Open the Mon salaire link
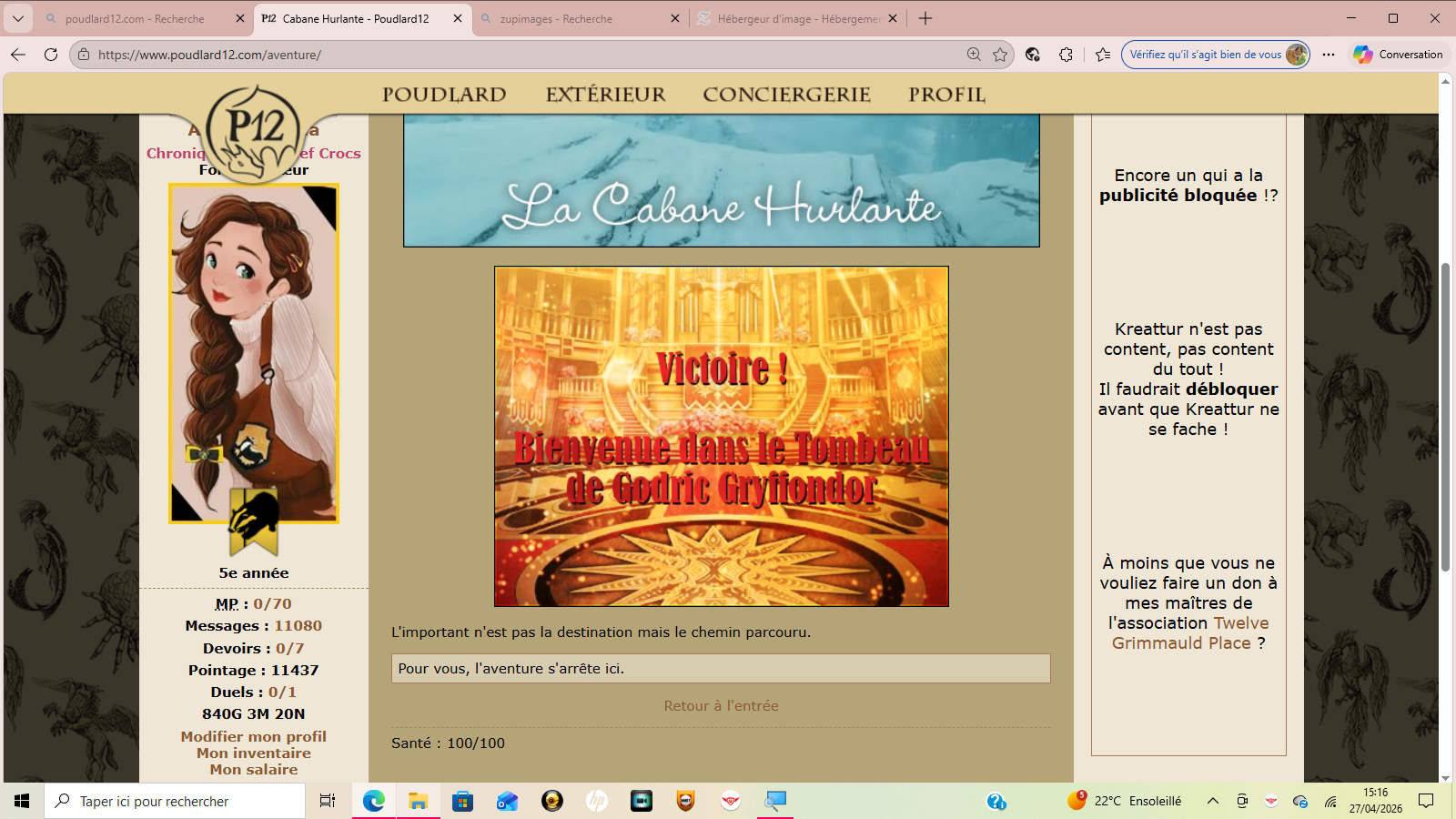The height and width of the screenshot is (819, 1456). 254,770
